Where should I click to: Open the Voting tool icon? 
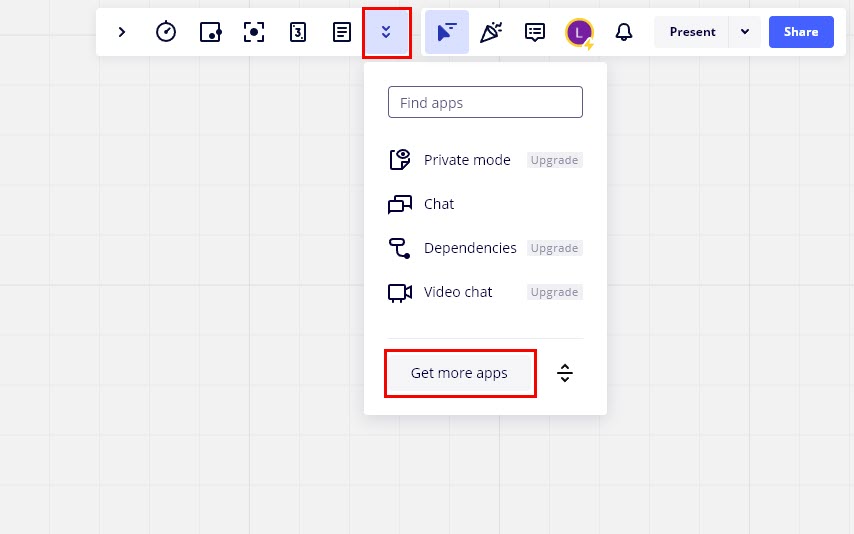pos(210,32)
